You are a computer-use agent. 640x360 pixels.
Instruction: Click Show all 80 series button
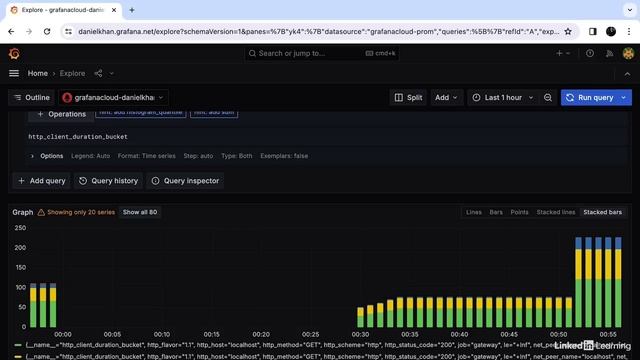[140, 212]
